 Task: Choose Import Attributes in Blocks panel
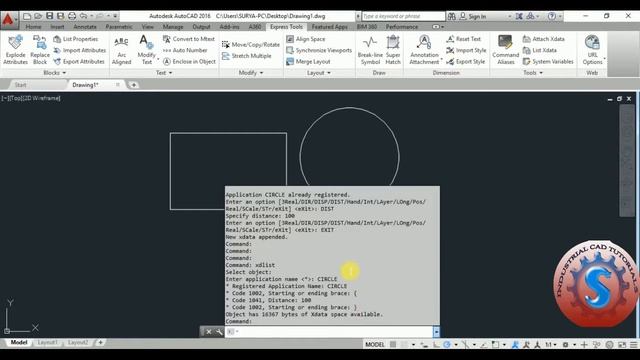[80, 50]
